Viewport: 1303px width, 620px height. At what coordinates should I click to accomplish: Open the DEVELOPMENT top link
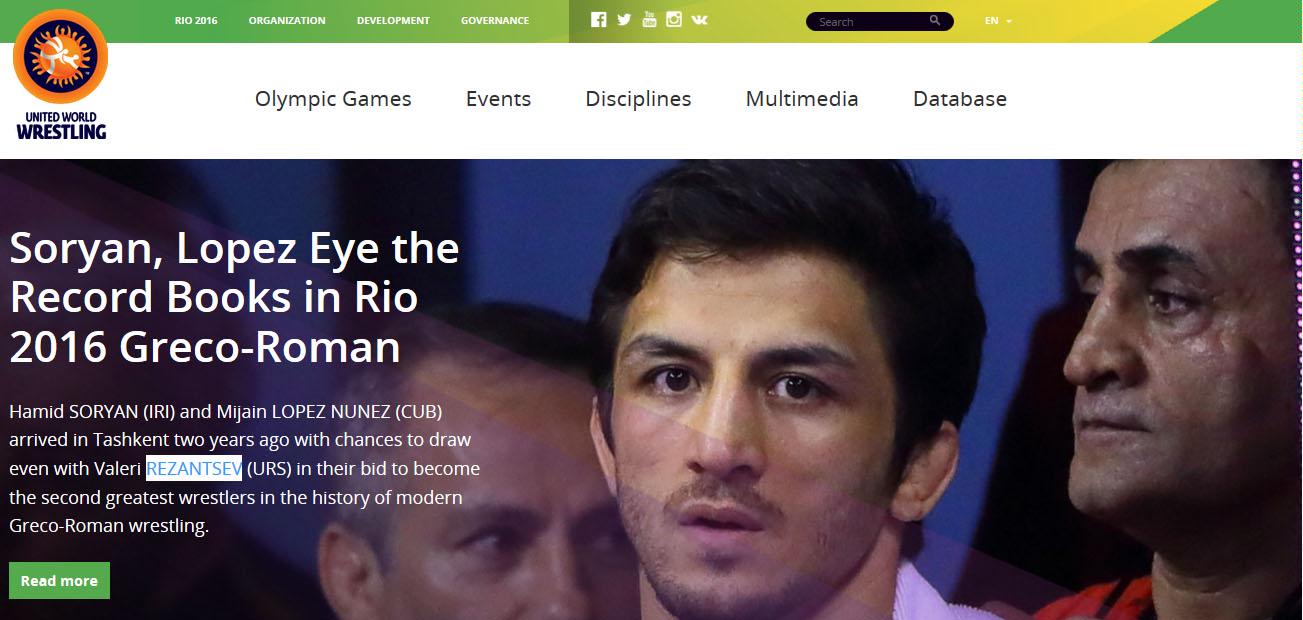click(x=393, y=21)
